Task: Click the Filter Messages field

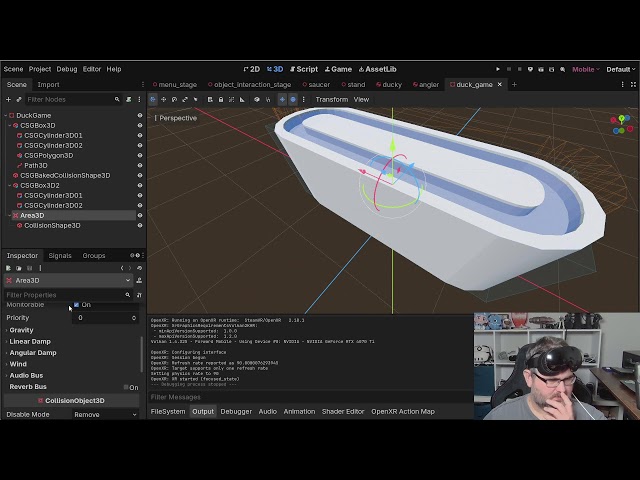Action: coord(310,397)
